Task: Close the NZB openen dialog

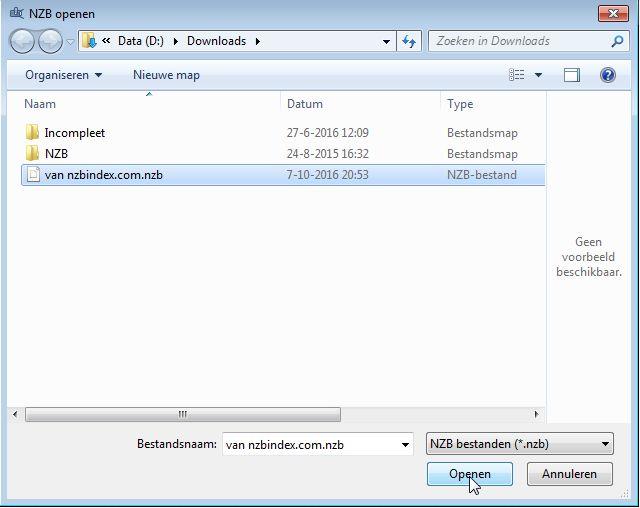Action: (613, 13)
